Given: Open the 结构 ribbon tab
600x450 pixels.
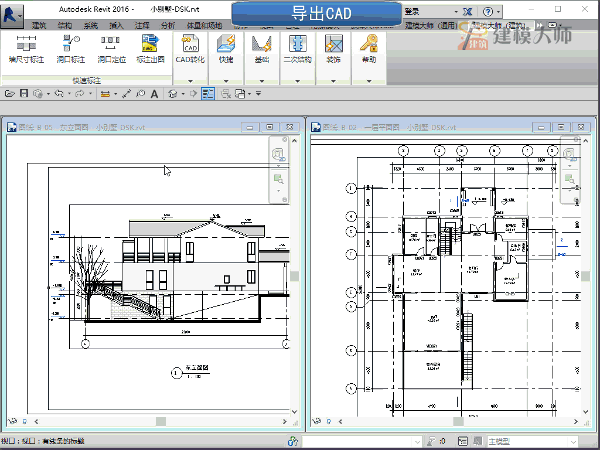Looking at the screenshot, I should tap(65, 25).
